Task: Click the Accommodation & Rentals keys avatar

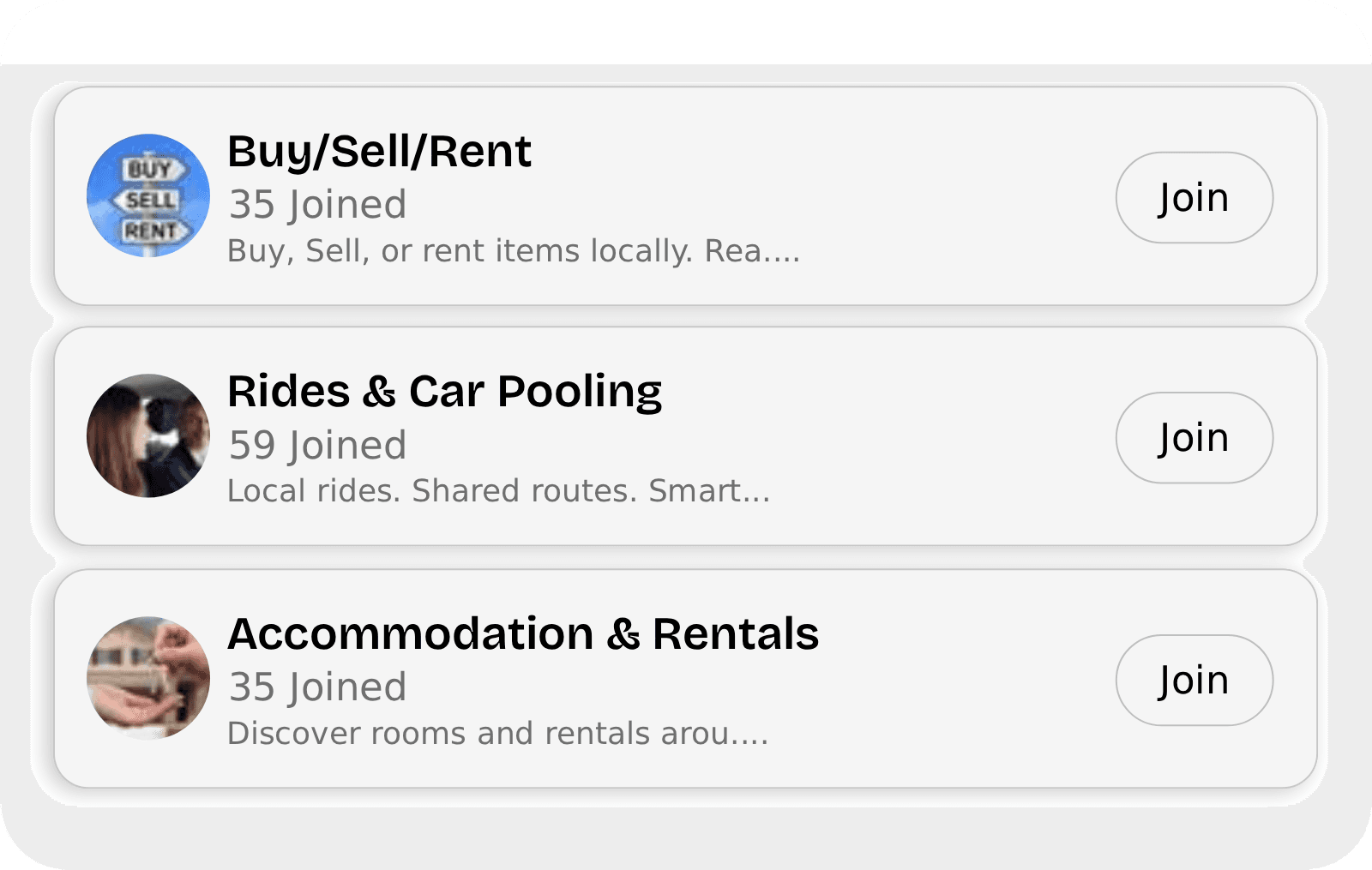Action: pos(148,678)
